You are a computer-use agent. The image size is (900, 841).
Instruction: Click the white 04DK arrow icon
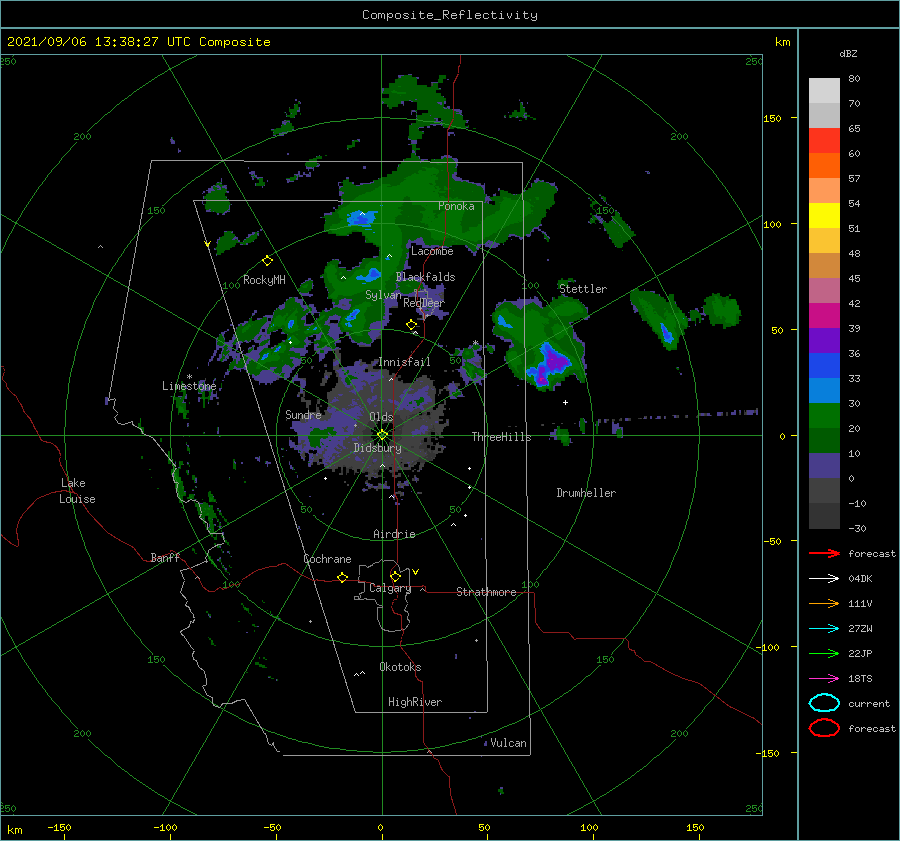pos(824,578)
